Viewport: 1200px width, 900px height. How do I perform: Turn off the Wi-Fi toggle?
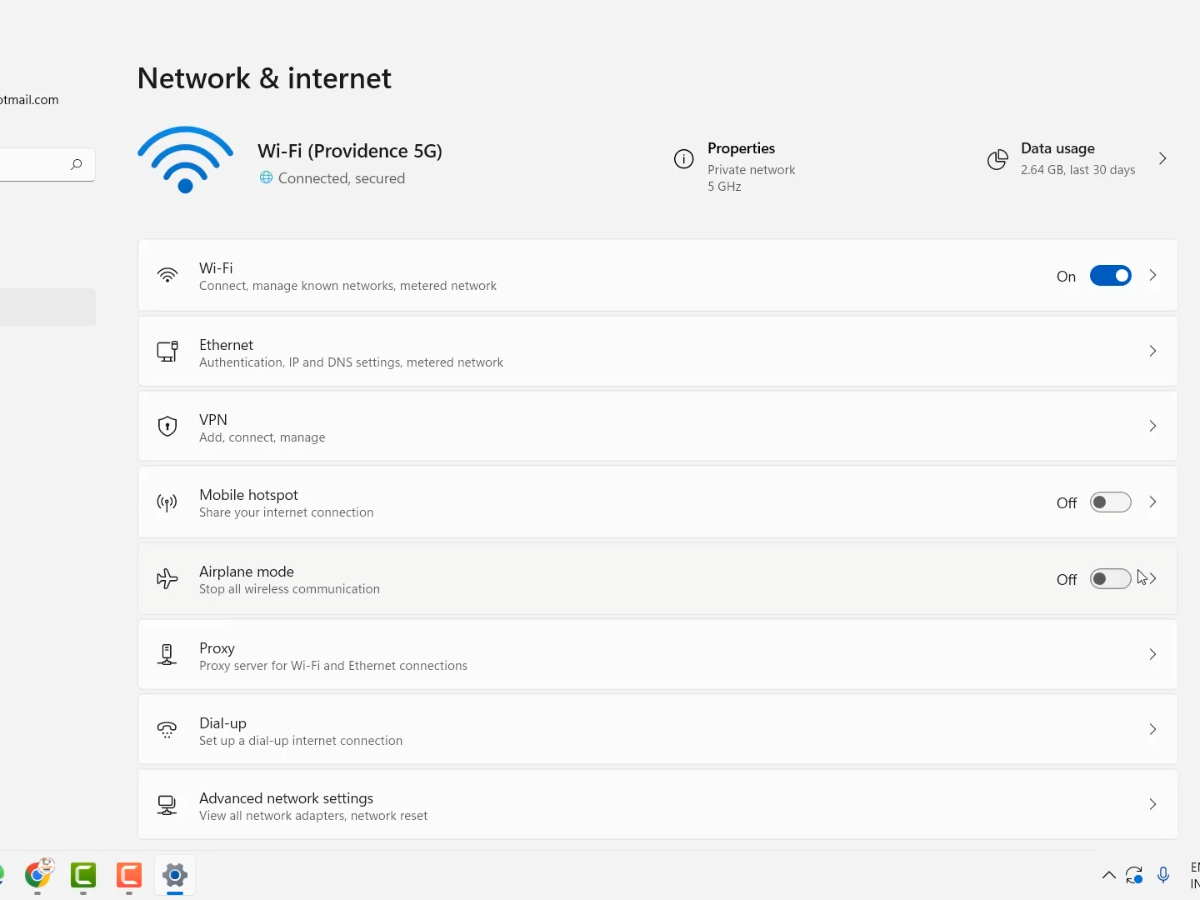click(1110, 276)
